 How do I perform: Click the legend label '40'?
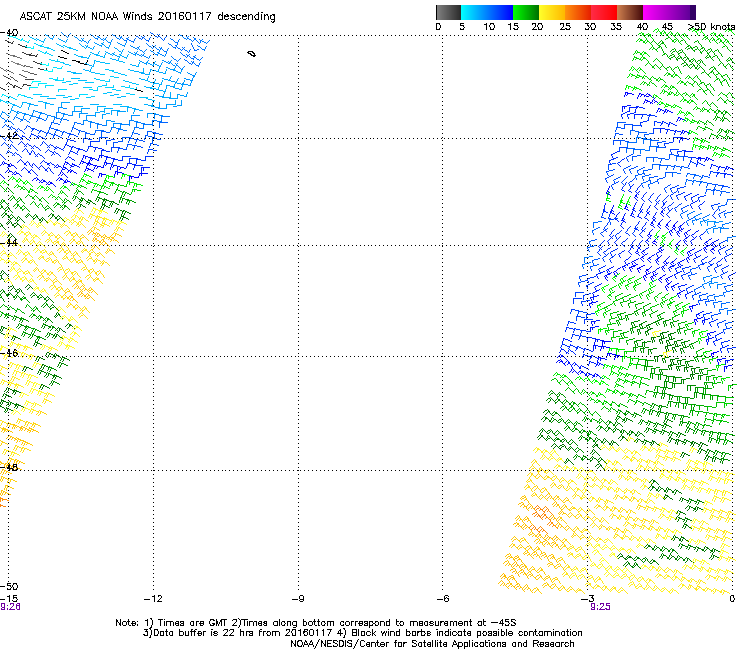click(x=642, y=27)
